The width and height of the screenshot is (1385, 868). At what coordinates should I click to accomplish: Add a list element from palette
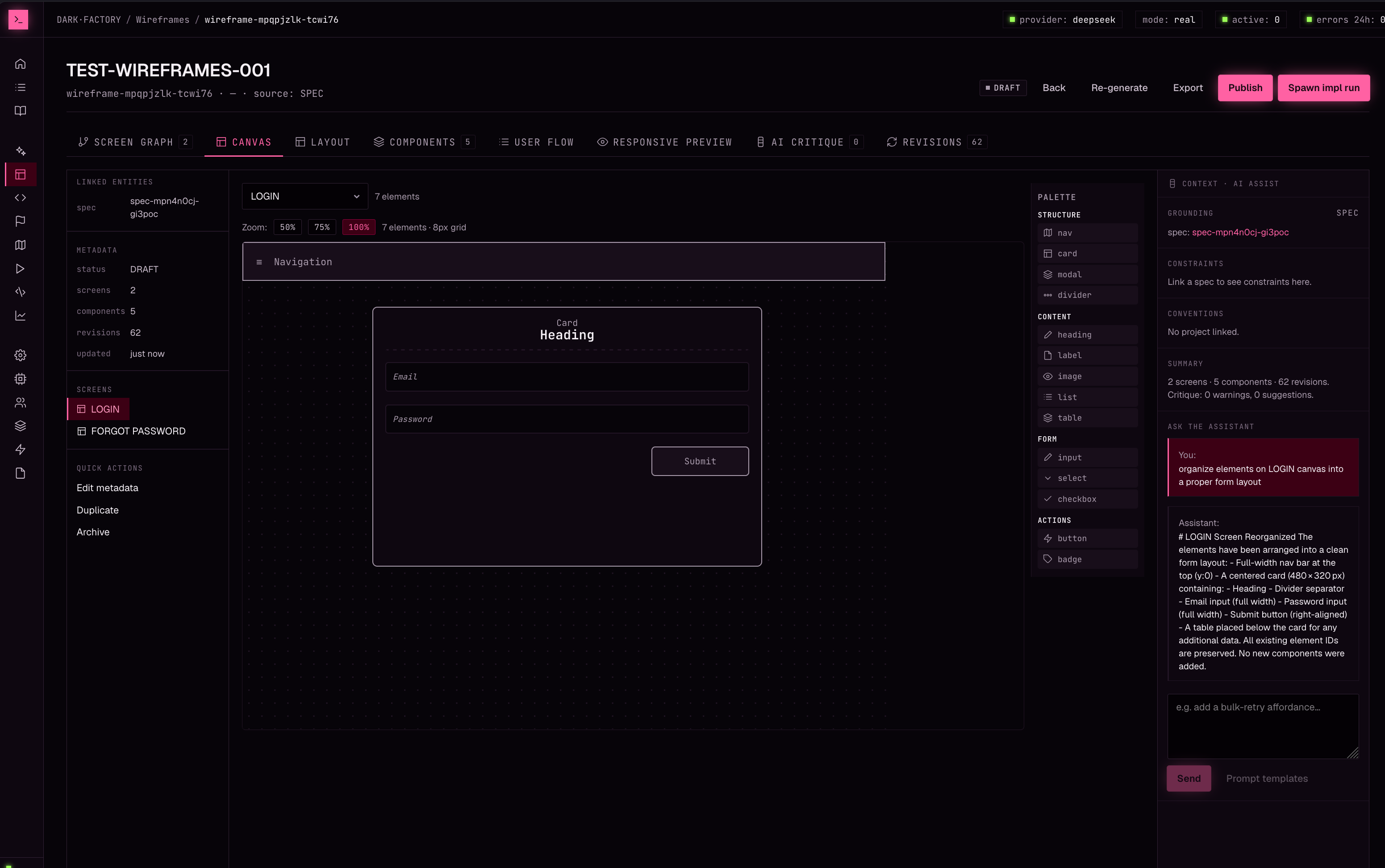(1087, 397)
